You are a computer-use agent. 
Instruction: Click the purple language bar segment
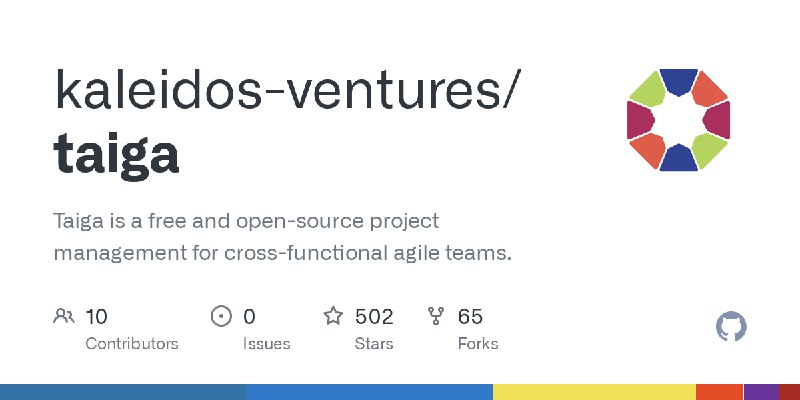[x=761, y=392]
